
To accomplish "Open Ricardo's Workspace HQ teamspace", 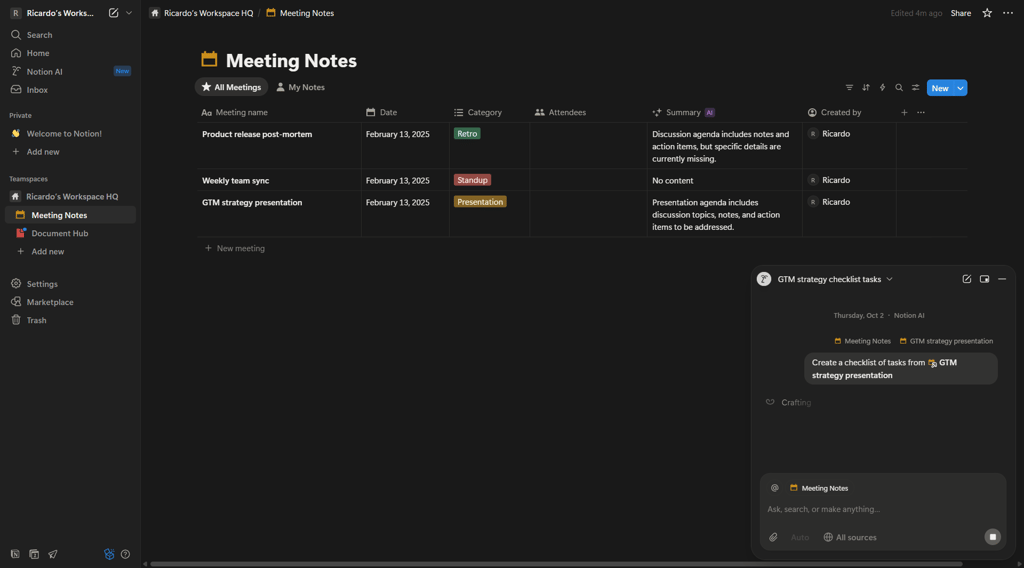I will pyautogui.click(x=70, y=197).
